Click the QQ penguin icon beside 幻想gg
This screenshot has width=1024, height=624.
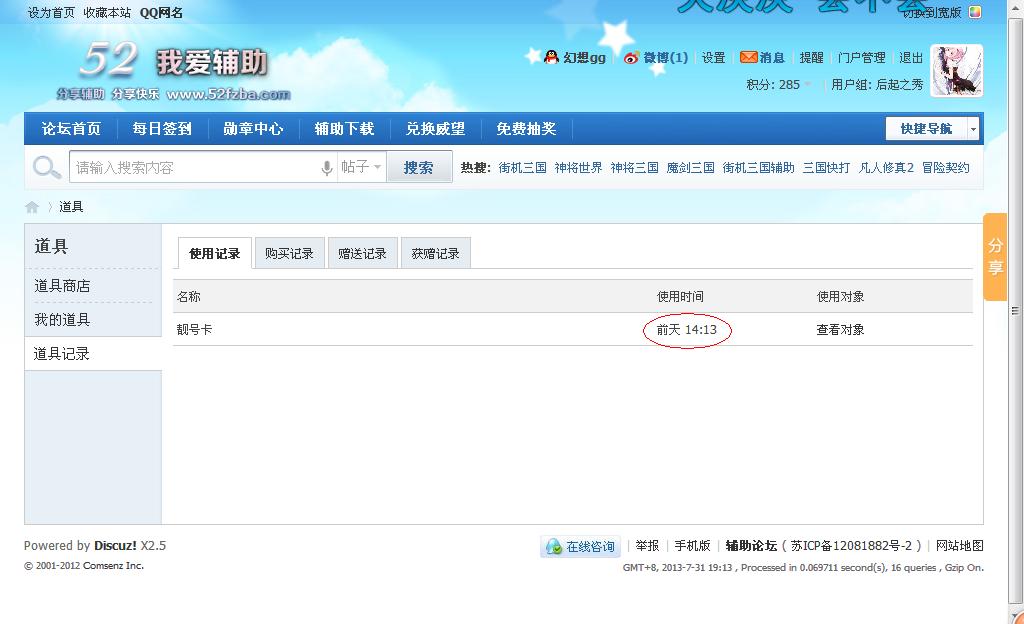[x=551, y=57]
